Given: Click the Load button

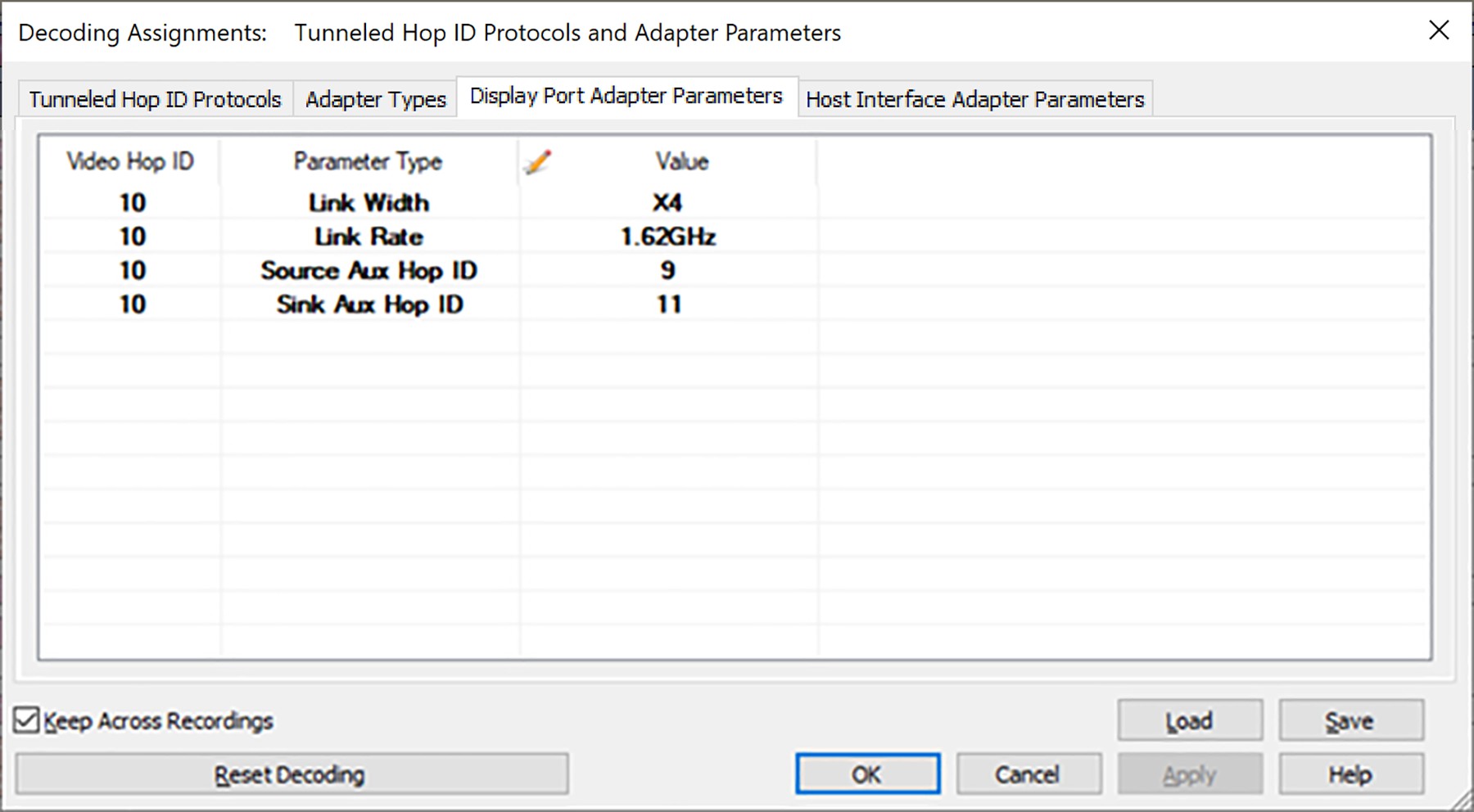Looking at the screenshot, I should coord(1190,720).
